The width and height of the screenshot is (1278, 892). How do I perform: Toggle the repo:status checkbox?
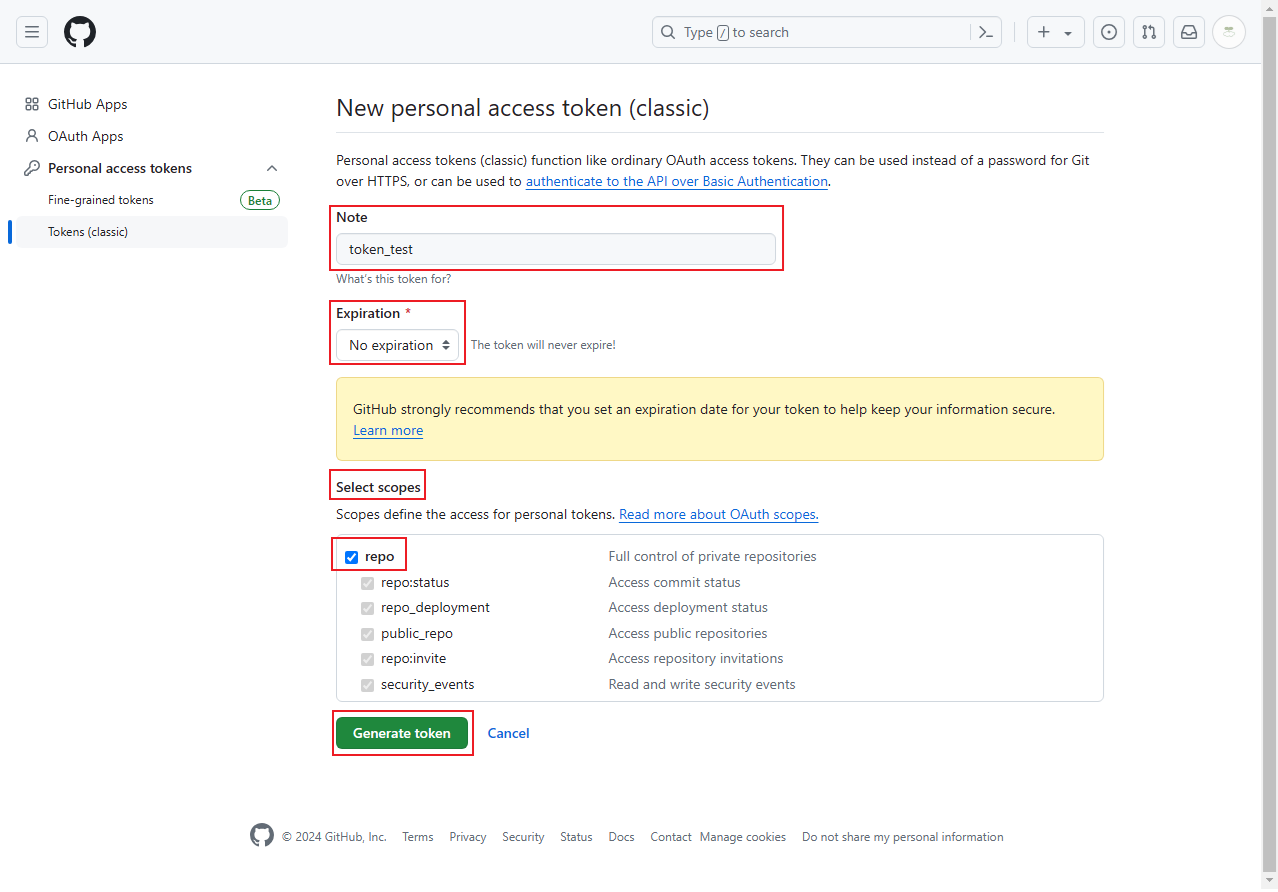tap(367, 583)
